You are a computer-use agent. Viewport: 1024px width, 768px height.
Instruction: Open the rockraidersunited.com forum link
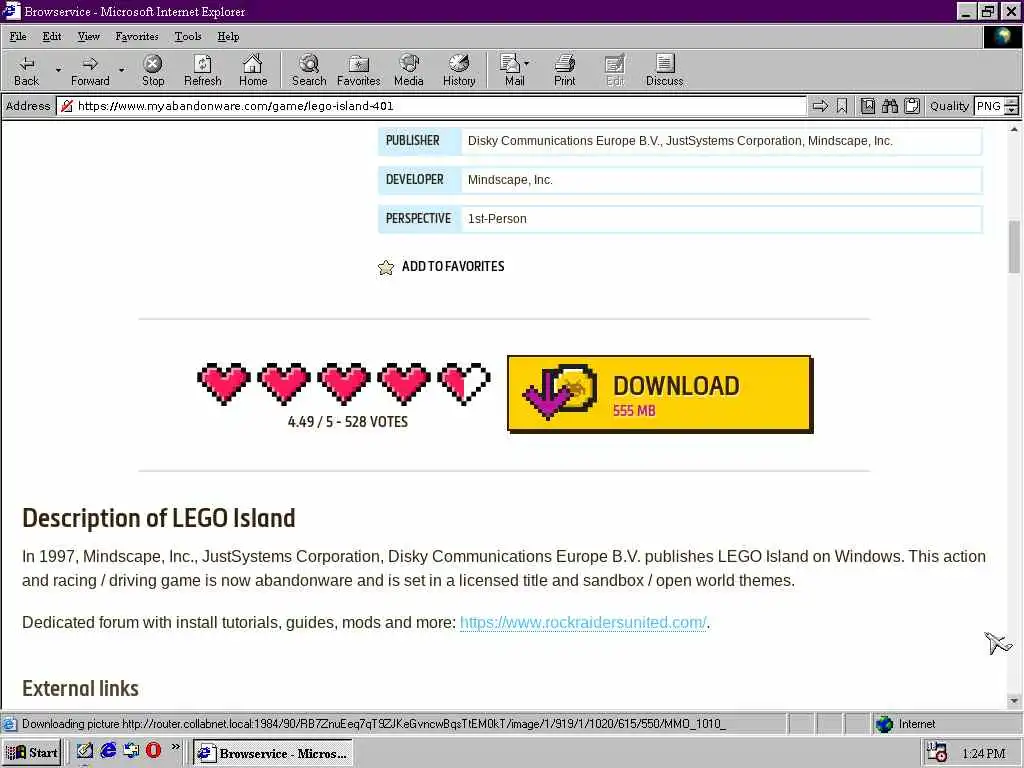click(583, 622)
